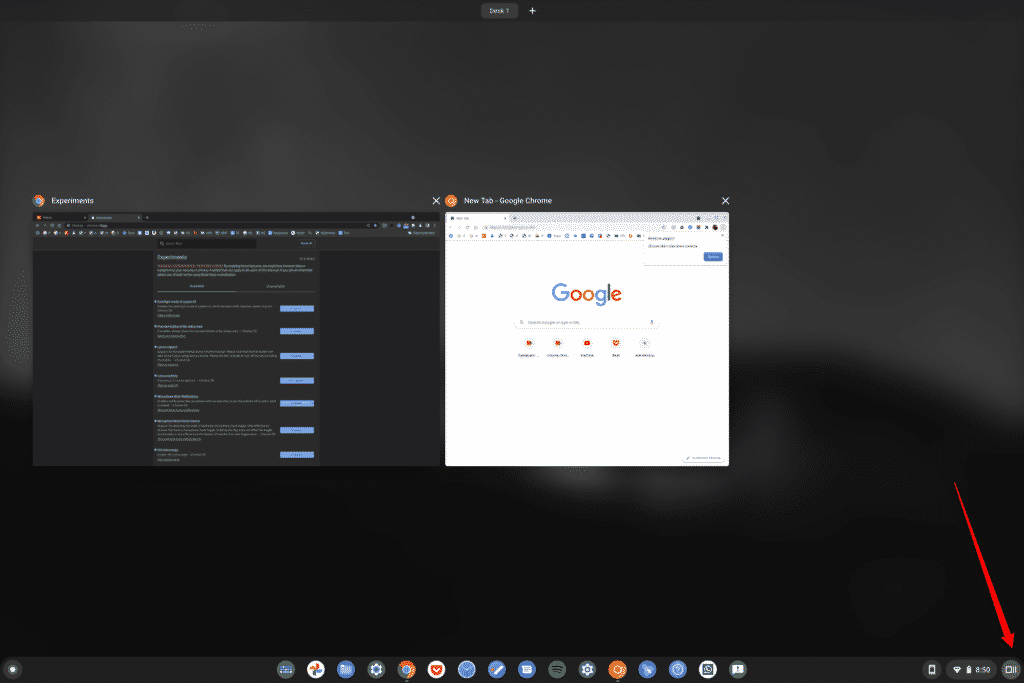Close the New Tab - Google Chrome window
Viewport: 1024px width, 683px height.
tap(725, 200)
